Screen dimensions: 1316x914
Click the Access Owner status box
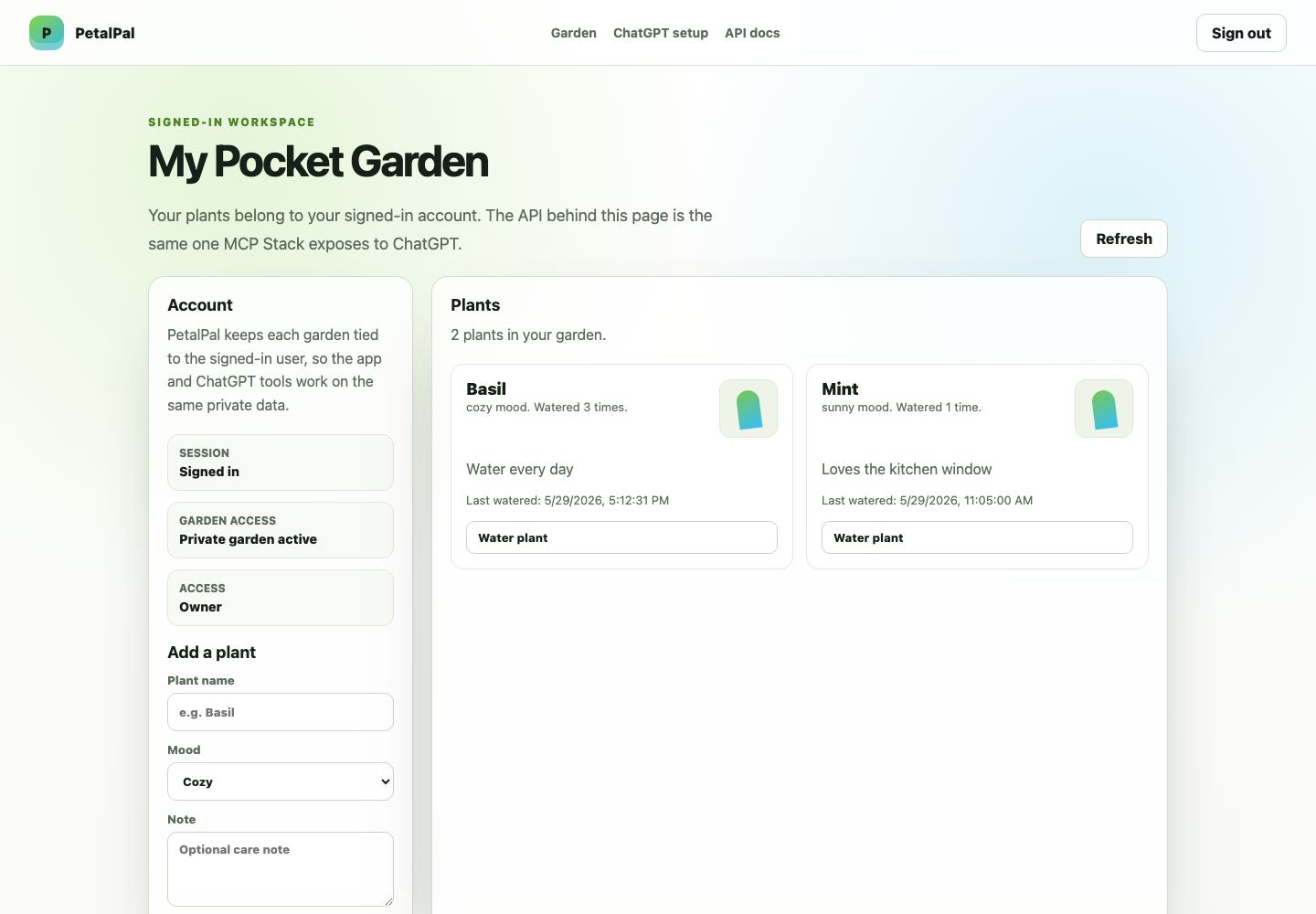tap(281, 598)
